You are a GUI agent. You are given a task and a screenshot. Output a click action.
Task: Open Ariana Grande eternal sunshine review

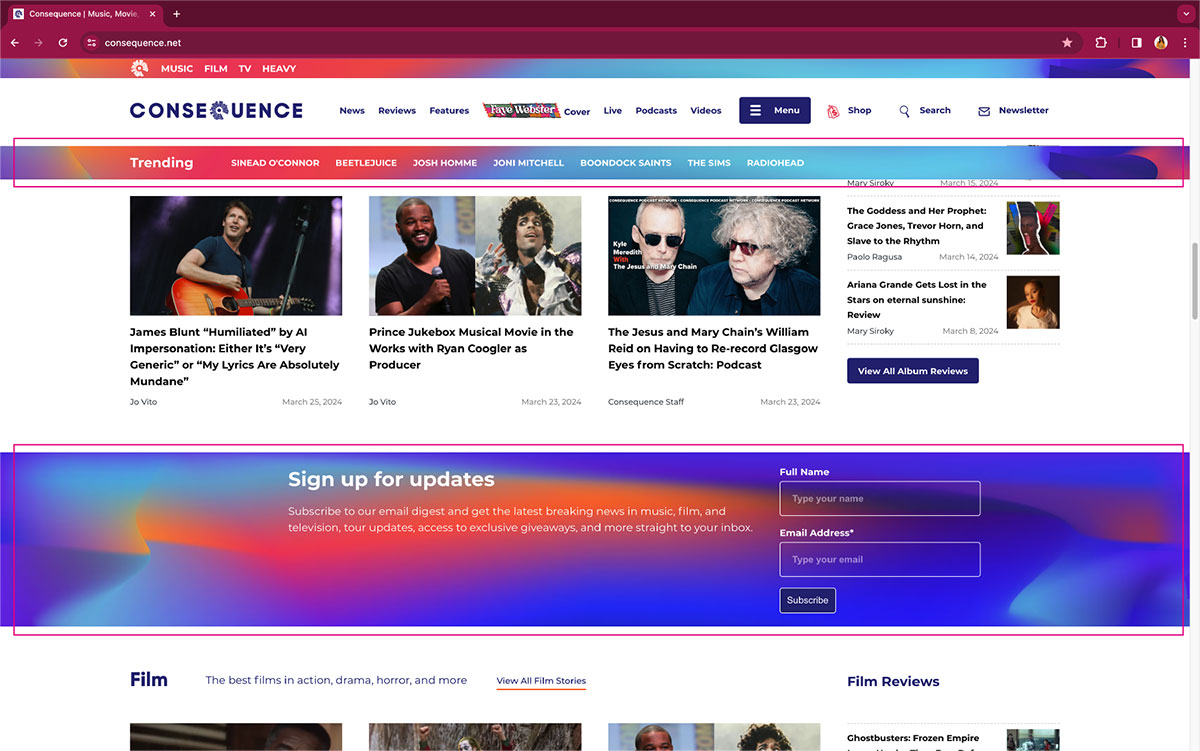coord(917,300)
